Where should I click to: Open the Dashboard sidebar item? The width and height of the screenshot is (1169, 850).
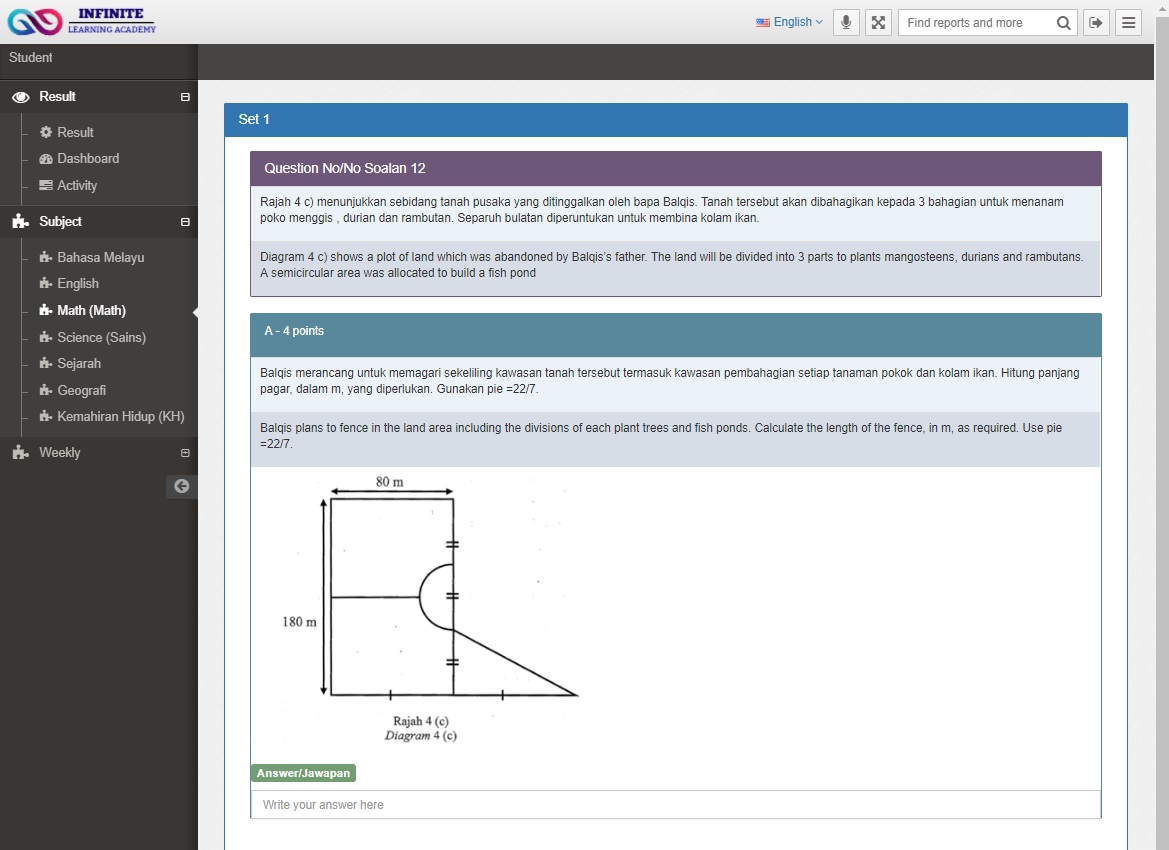[87, 159]
